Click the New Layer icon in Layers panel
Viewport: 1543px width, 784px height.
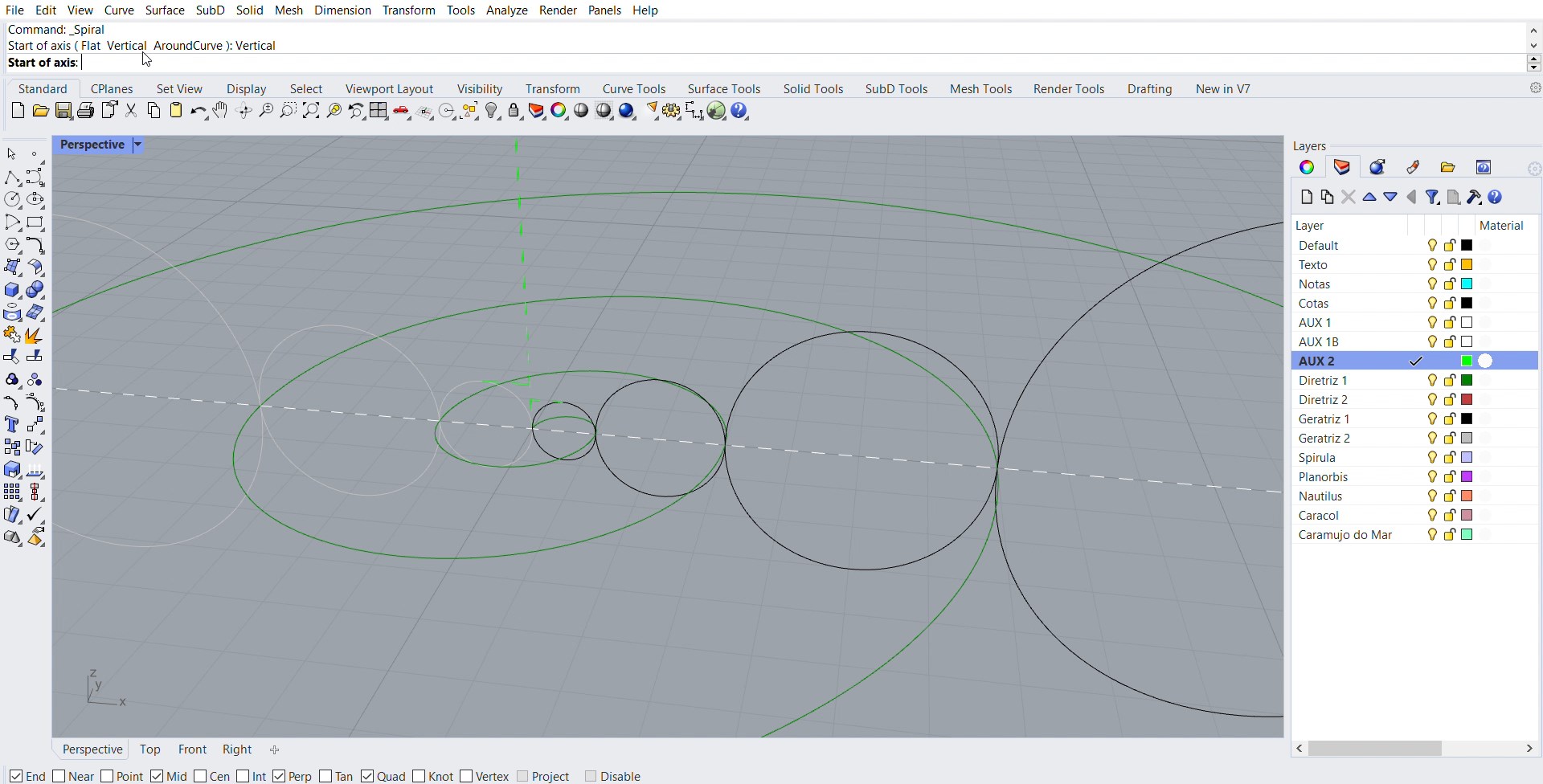[1307, 197]
